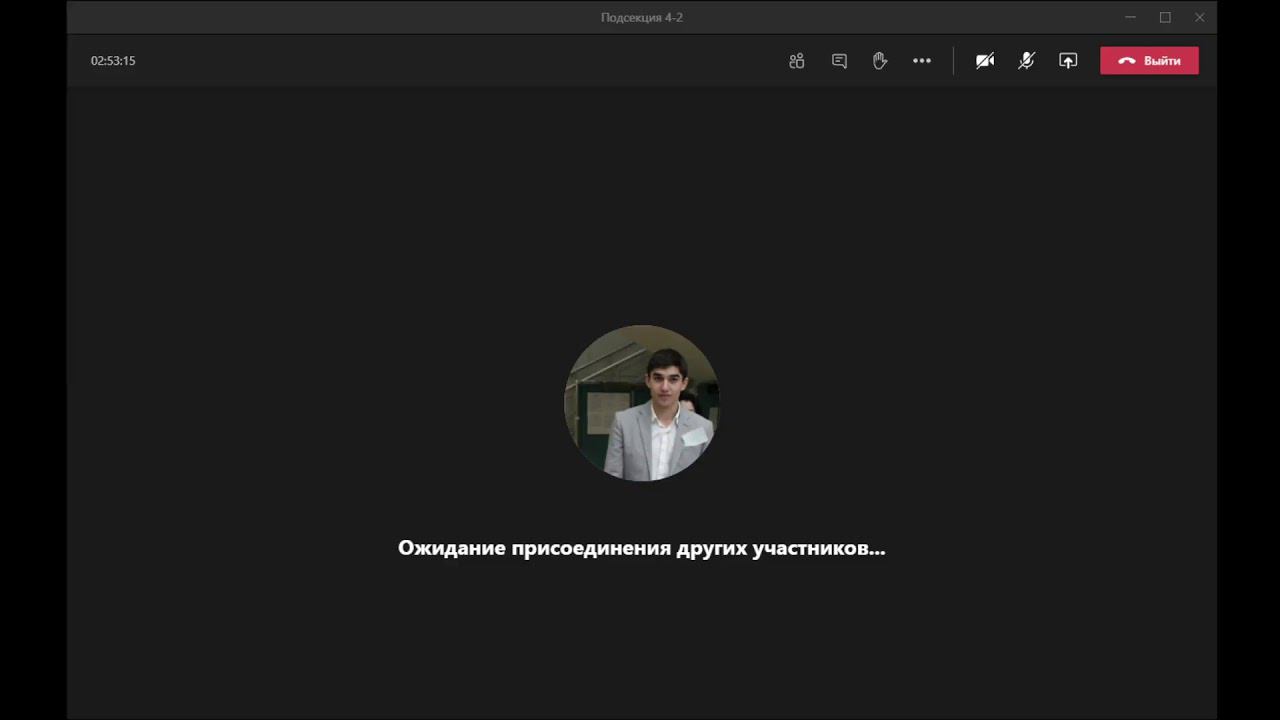Open the share content tray
Image resolution: width=1280 pixels, height=720 pixels.
1068,61
